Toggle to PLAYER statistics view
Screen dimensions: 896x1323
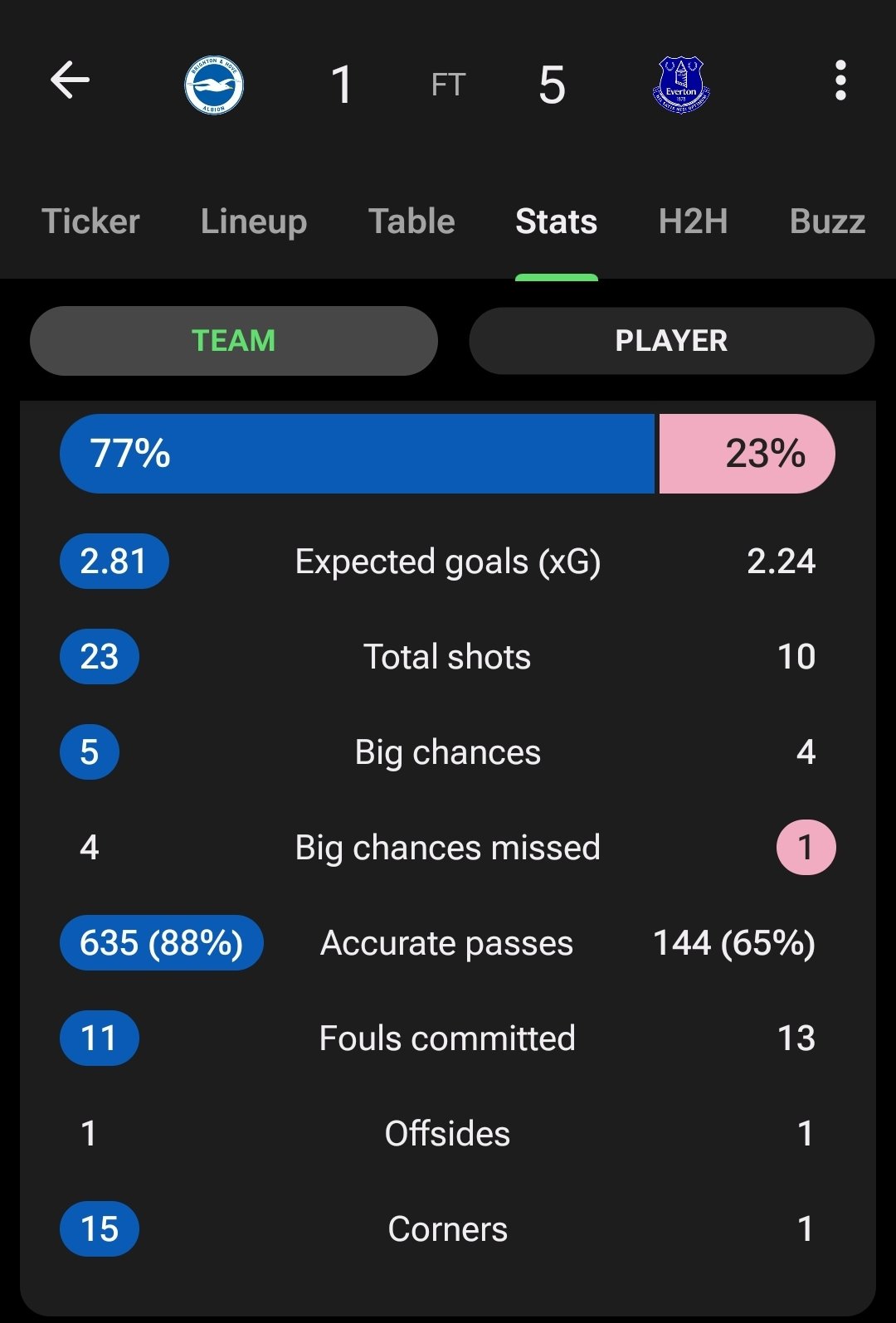671,341
